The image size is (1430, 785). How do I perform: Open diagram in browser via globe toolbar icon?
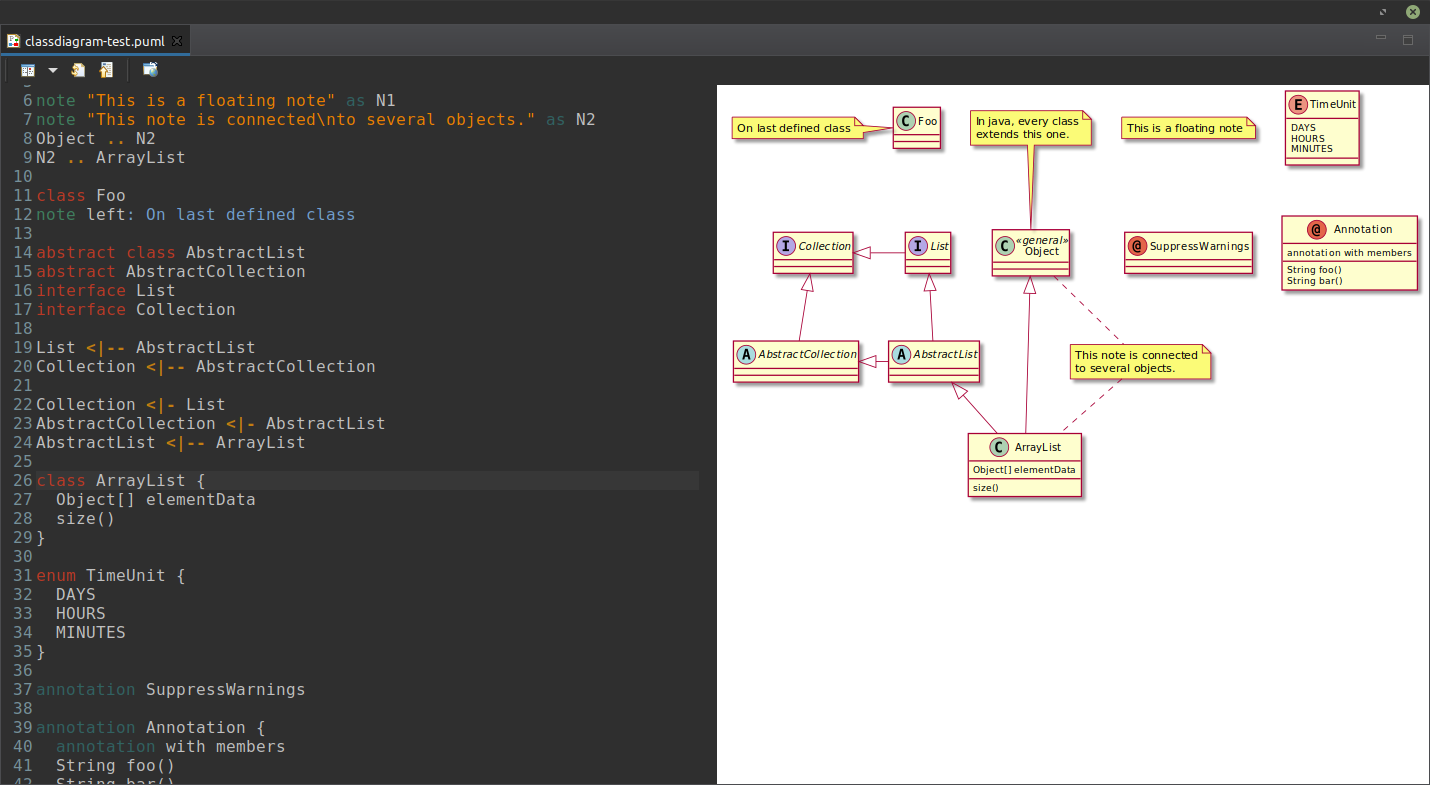tap(150, 70)
